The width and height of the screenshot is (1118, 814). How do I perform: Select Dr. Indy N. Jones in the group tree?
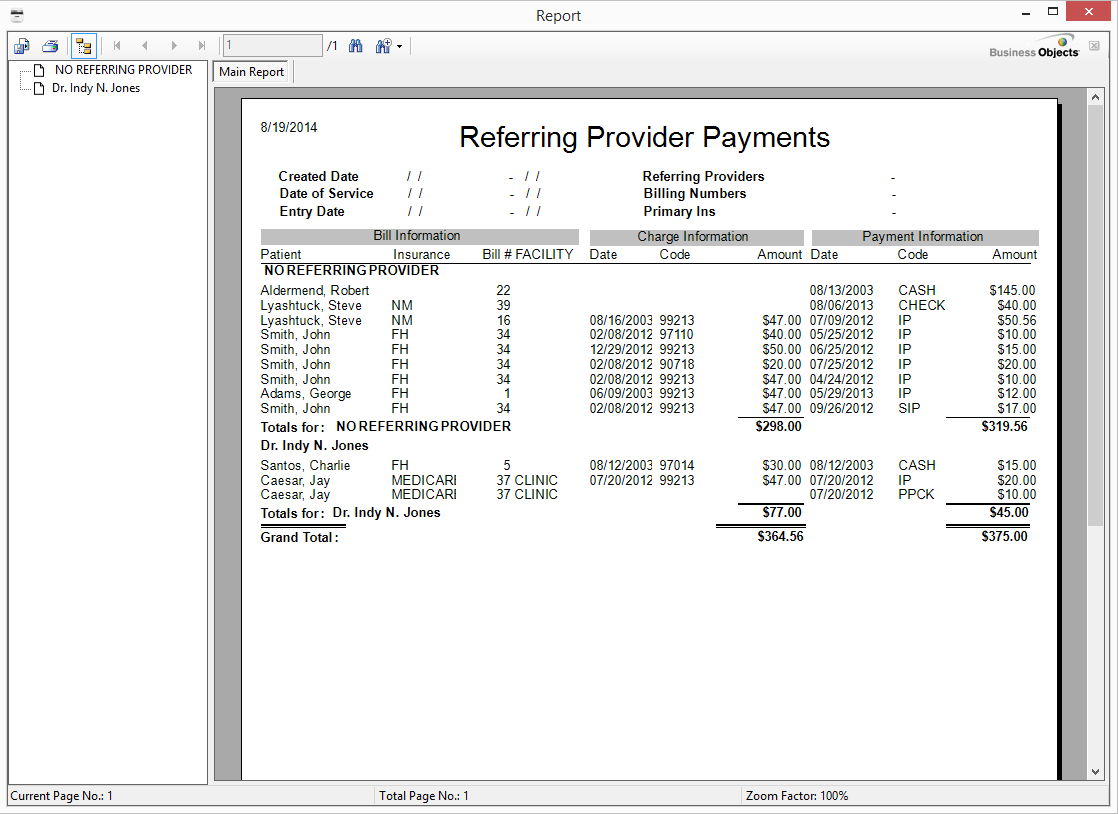[96, 88]
